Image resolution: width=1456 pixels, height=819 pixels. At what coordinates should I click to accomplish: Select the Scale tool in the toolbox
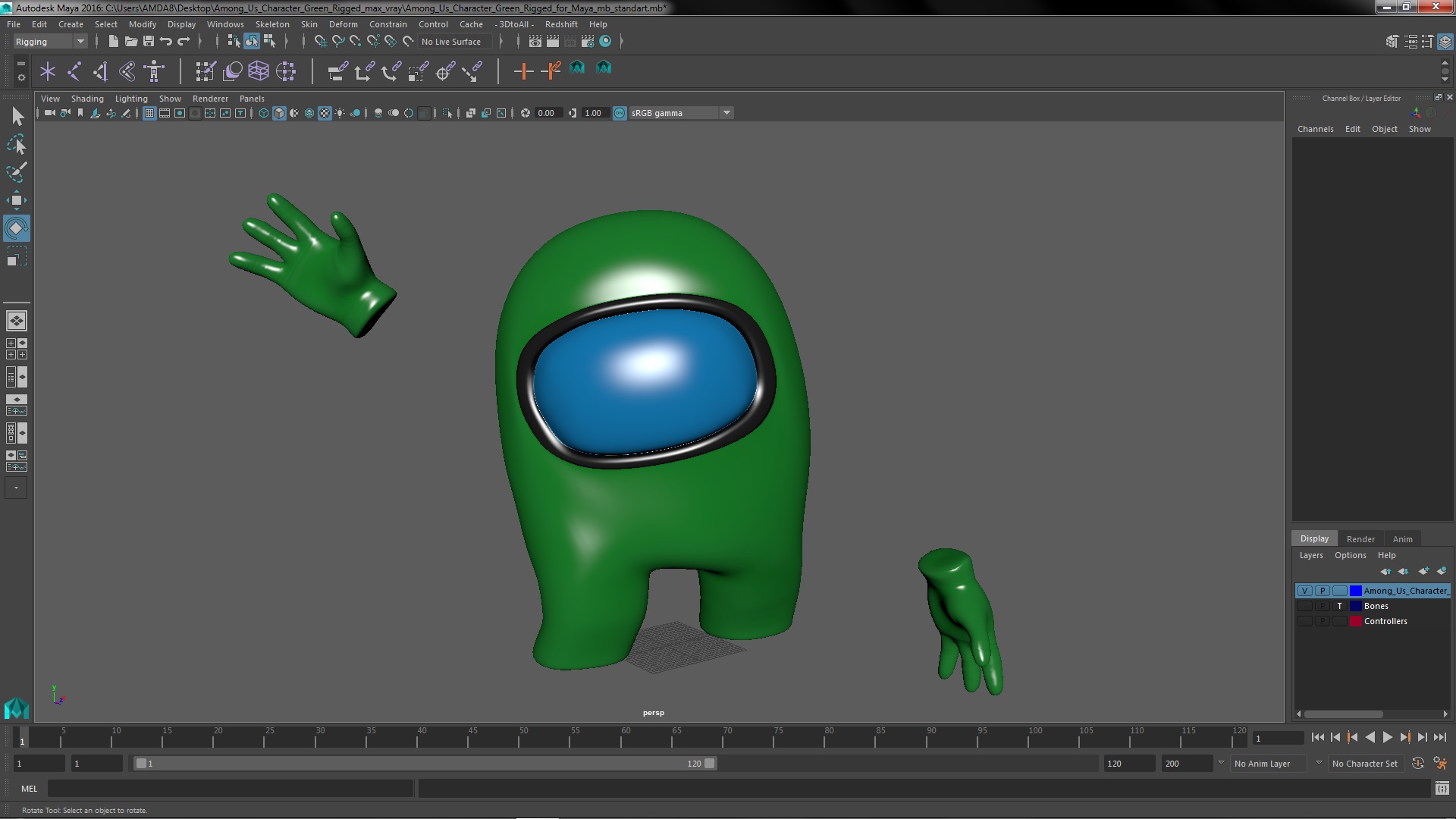(16, 257)
